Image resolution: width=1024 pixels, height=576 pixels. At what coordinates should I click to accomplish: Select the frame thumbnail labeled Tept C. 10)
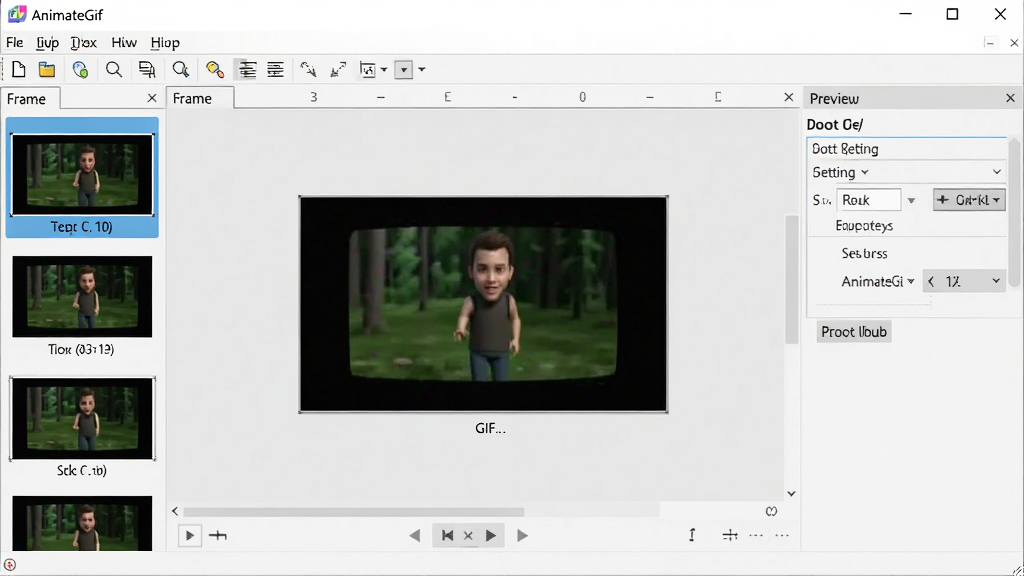[x=82, y=178]
